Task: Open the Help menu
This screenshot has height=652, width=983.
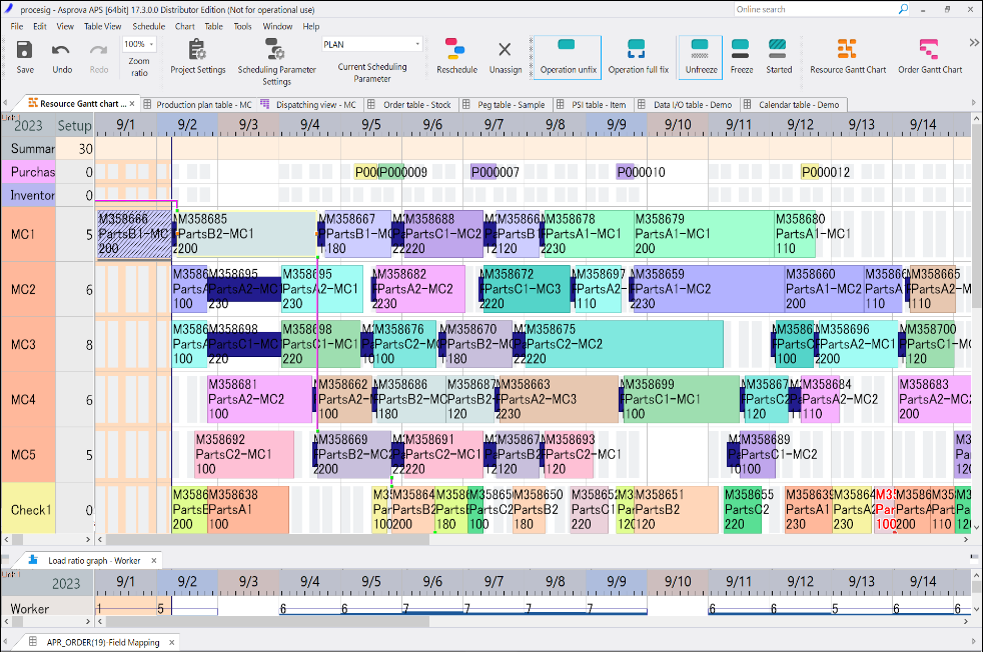Action: (x=311, y=26)
